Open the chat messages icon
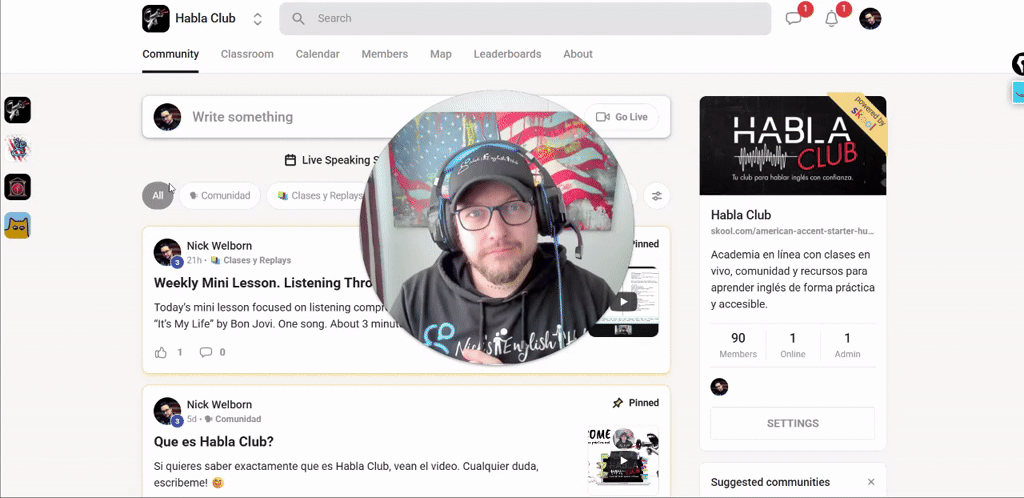 click(x=793, y=19)
